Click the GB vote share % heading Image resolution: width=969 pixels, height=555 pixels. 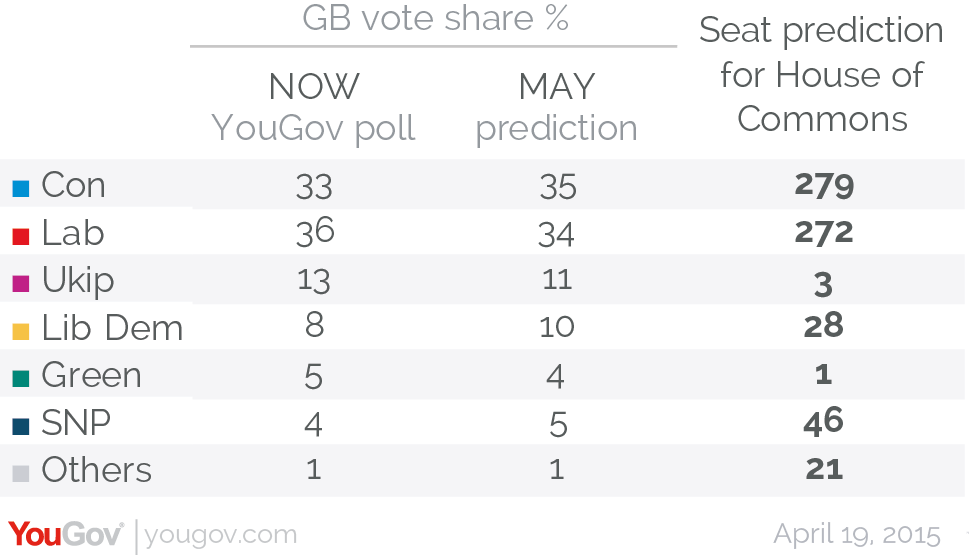pyautogui.click(x=435, y=18)
